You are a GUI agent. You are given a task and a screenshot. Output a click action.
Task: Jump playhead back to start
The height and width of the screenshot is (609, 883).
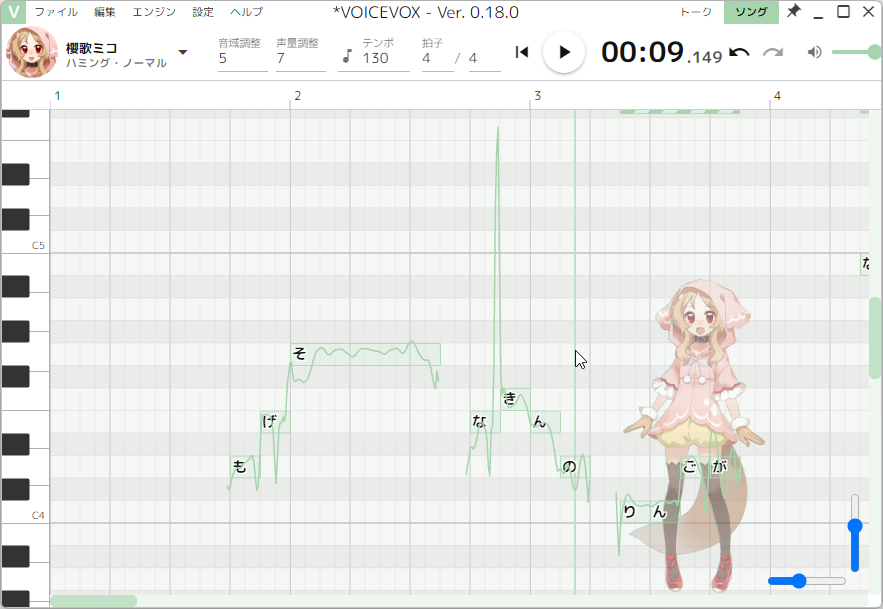[522, 52]
